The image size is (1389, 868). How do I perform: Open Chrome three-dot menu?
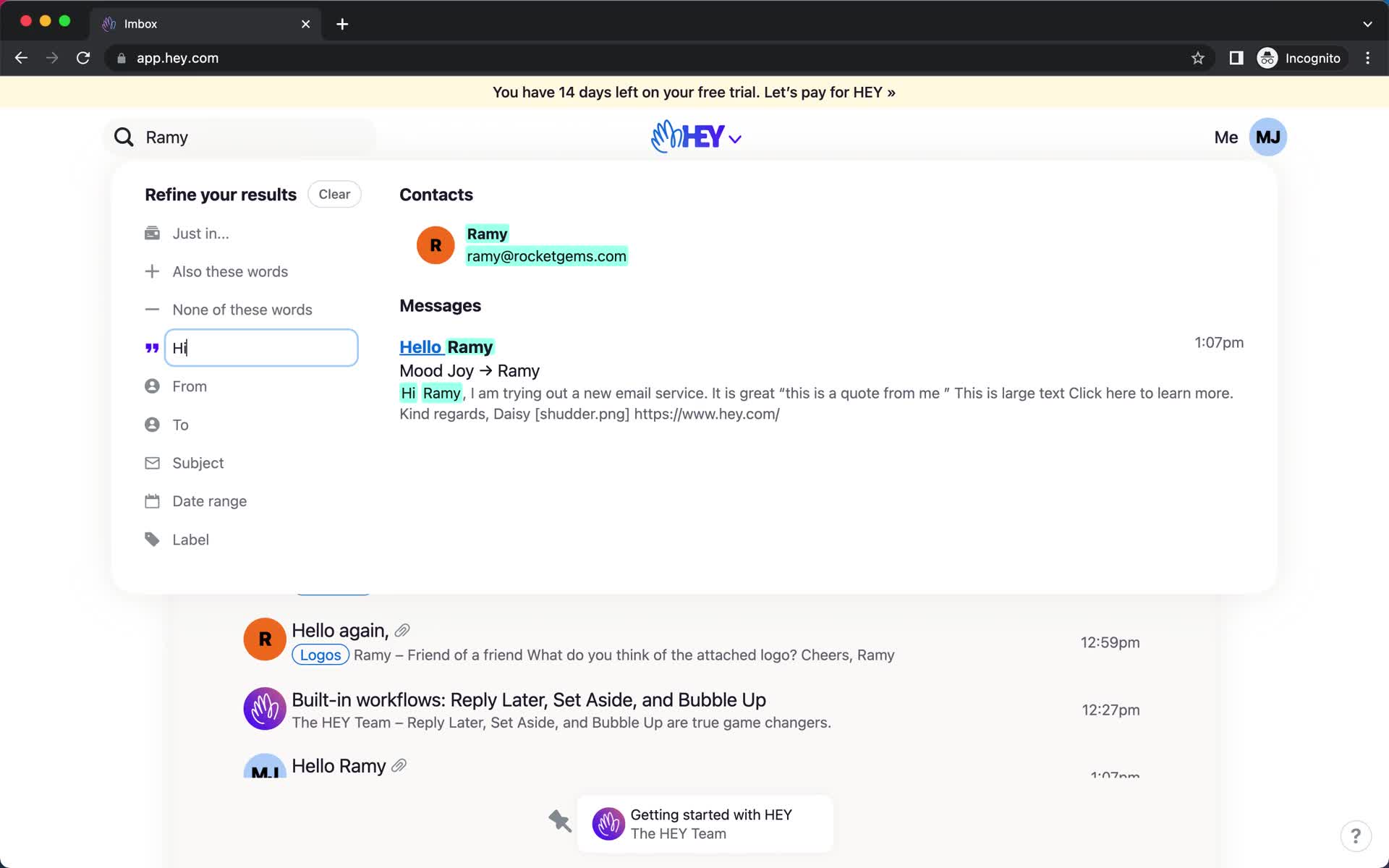tap(1367, 59)
